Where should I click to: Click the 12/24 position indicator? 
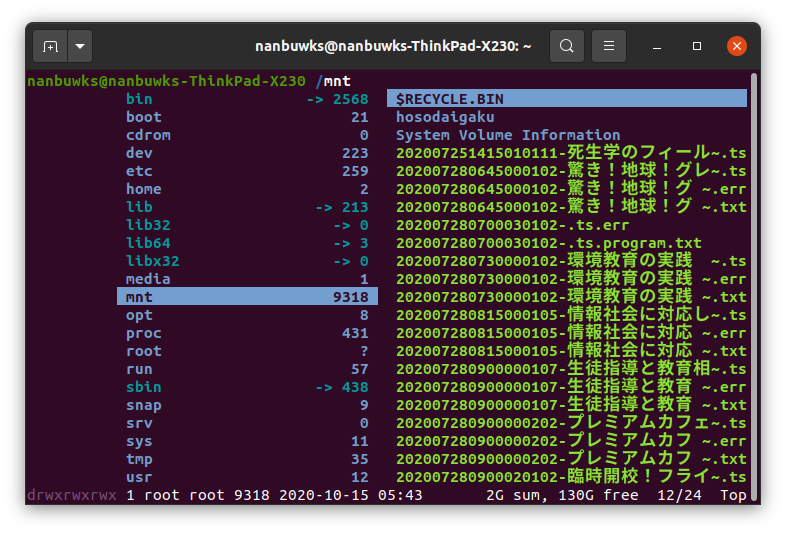(679, 495)
